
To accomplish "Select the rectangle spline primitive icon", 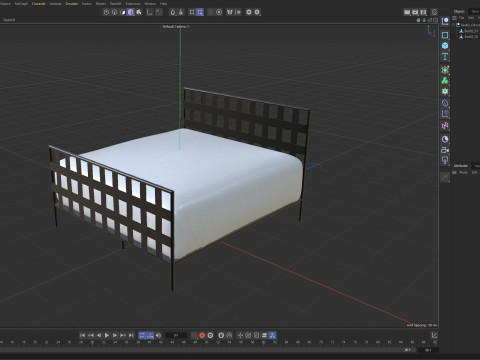I will [445, 35].
